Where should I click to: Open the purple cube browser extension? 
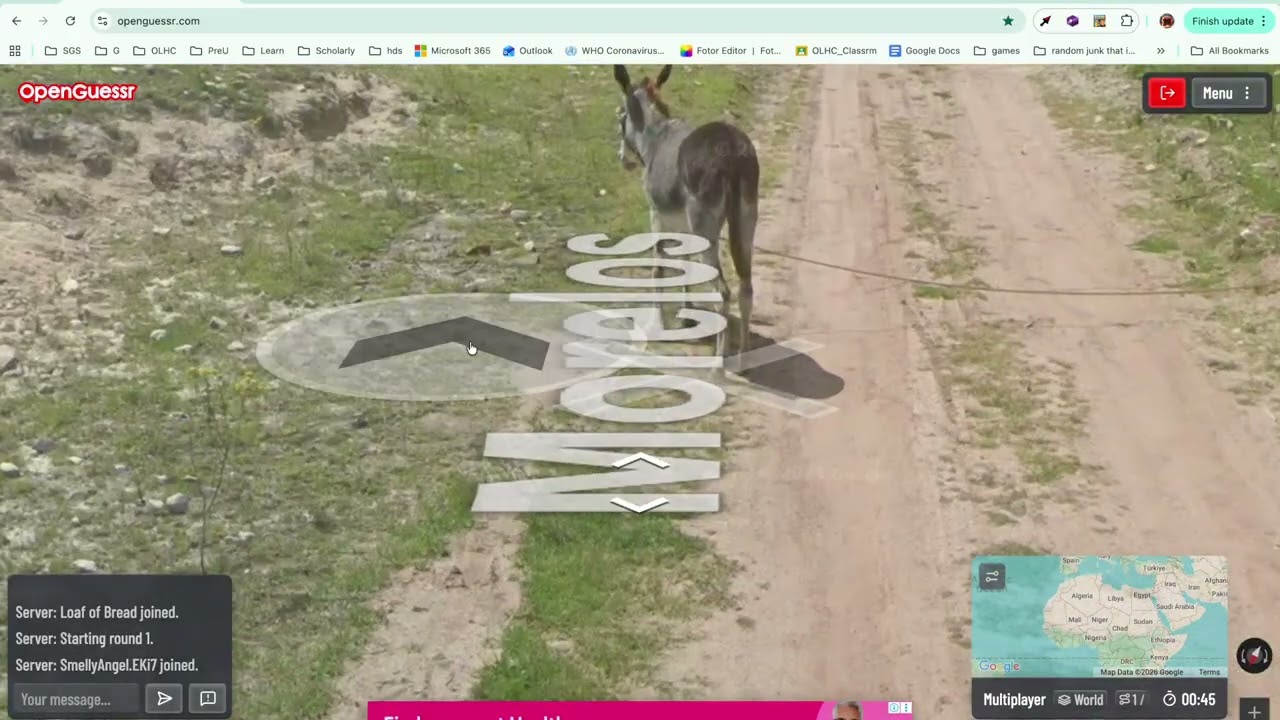point(1072,21)
